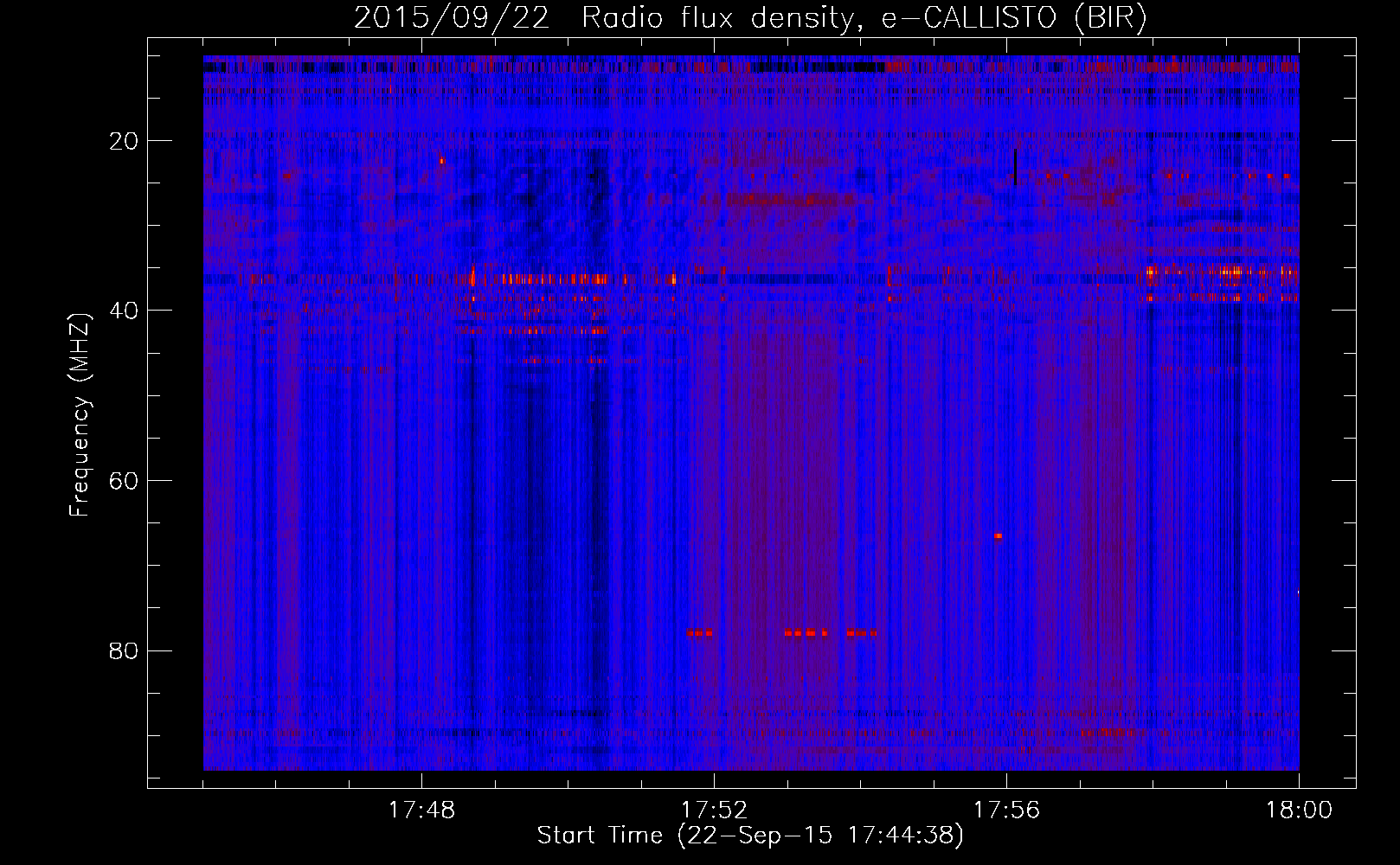
Task: Click the plot title '2015/09/22 Radio flux density, e-CALLISTO (BIR)'
Action: (x=750, y=18)
